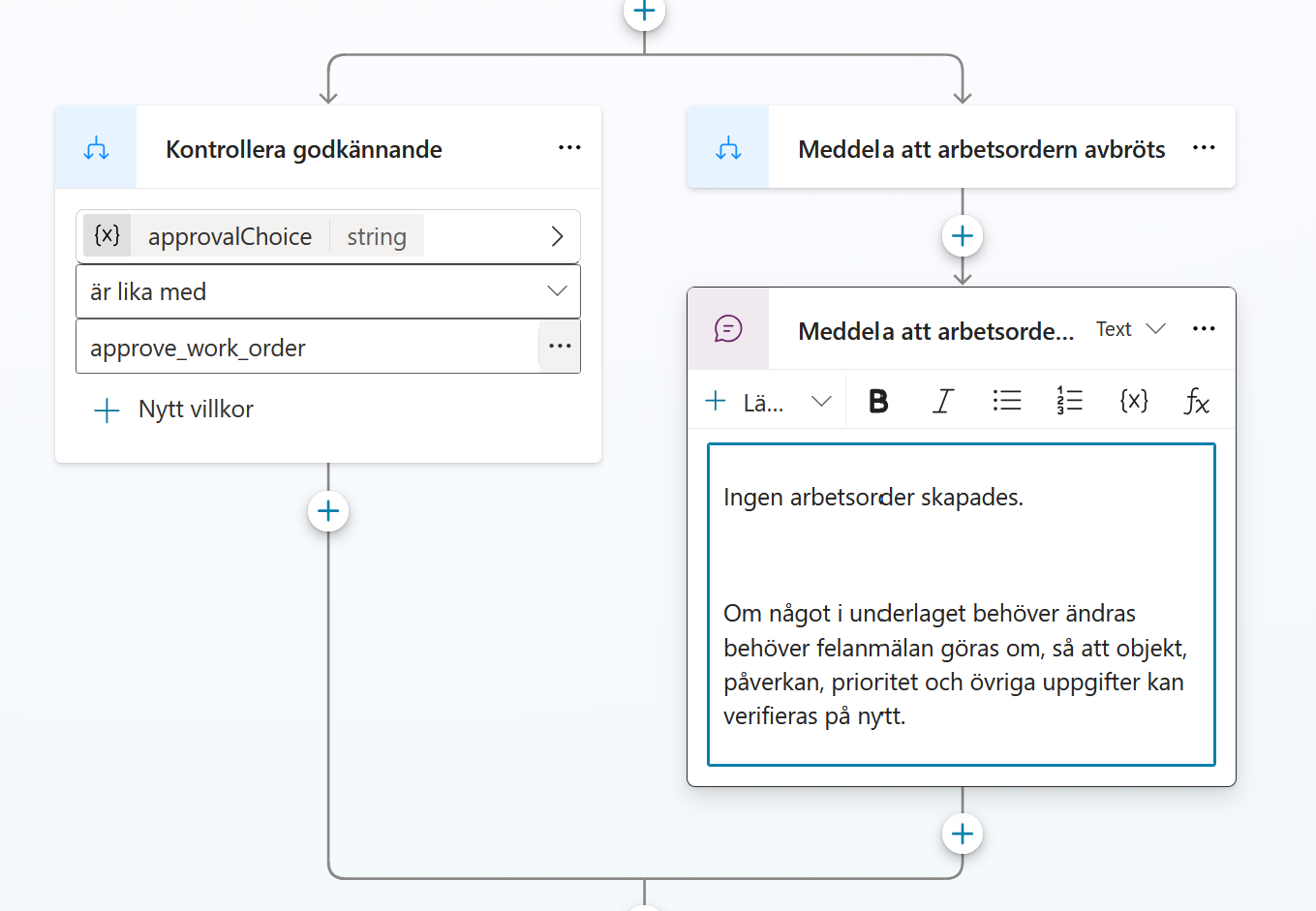Viewport: 1316px width, 911px height.
Task: Click into the message text editor
Action: click(962, 605)
